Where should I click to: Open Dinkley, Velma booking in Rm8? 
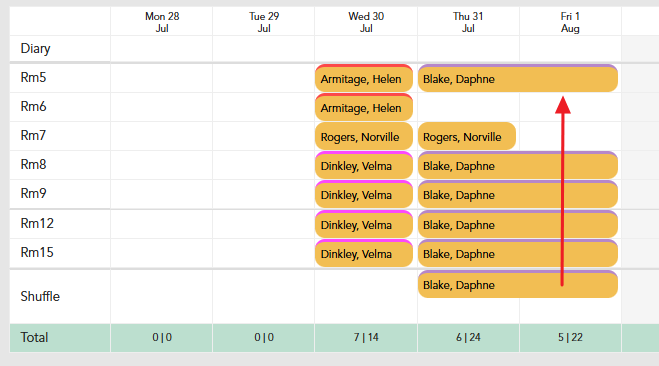click(x=364, y=165)
